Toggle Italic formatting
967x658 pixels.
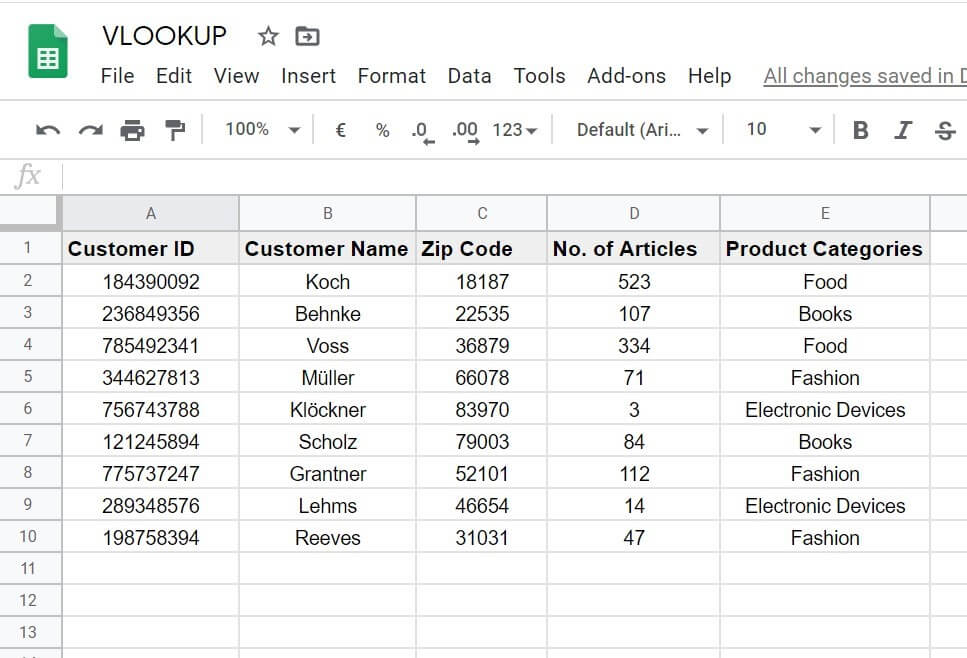tap(903, 130)
